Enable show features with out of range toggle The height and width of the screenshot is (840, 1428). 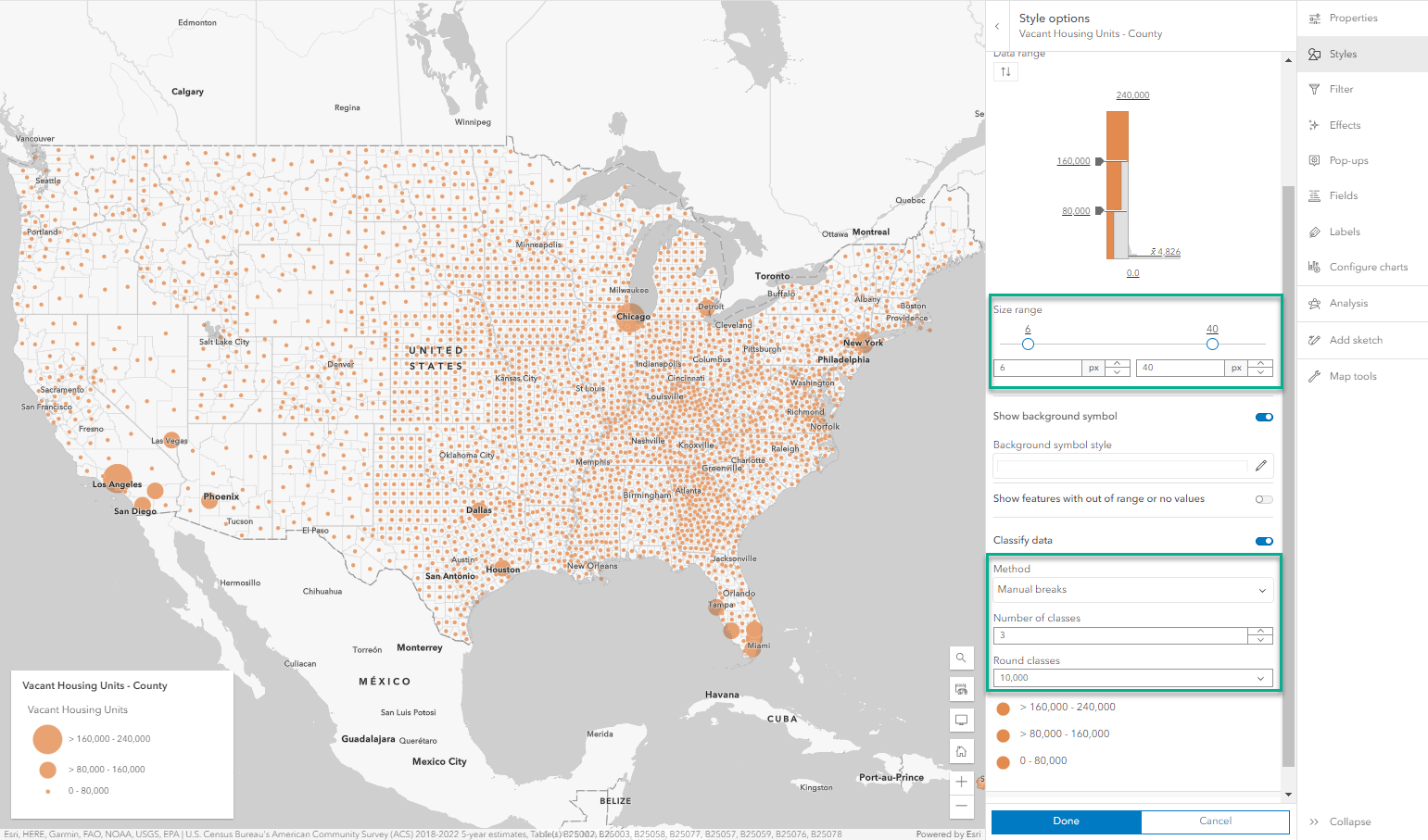[x=1264, y=499]
